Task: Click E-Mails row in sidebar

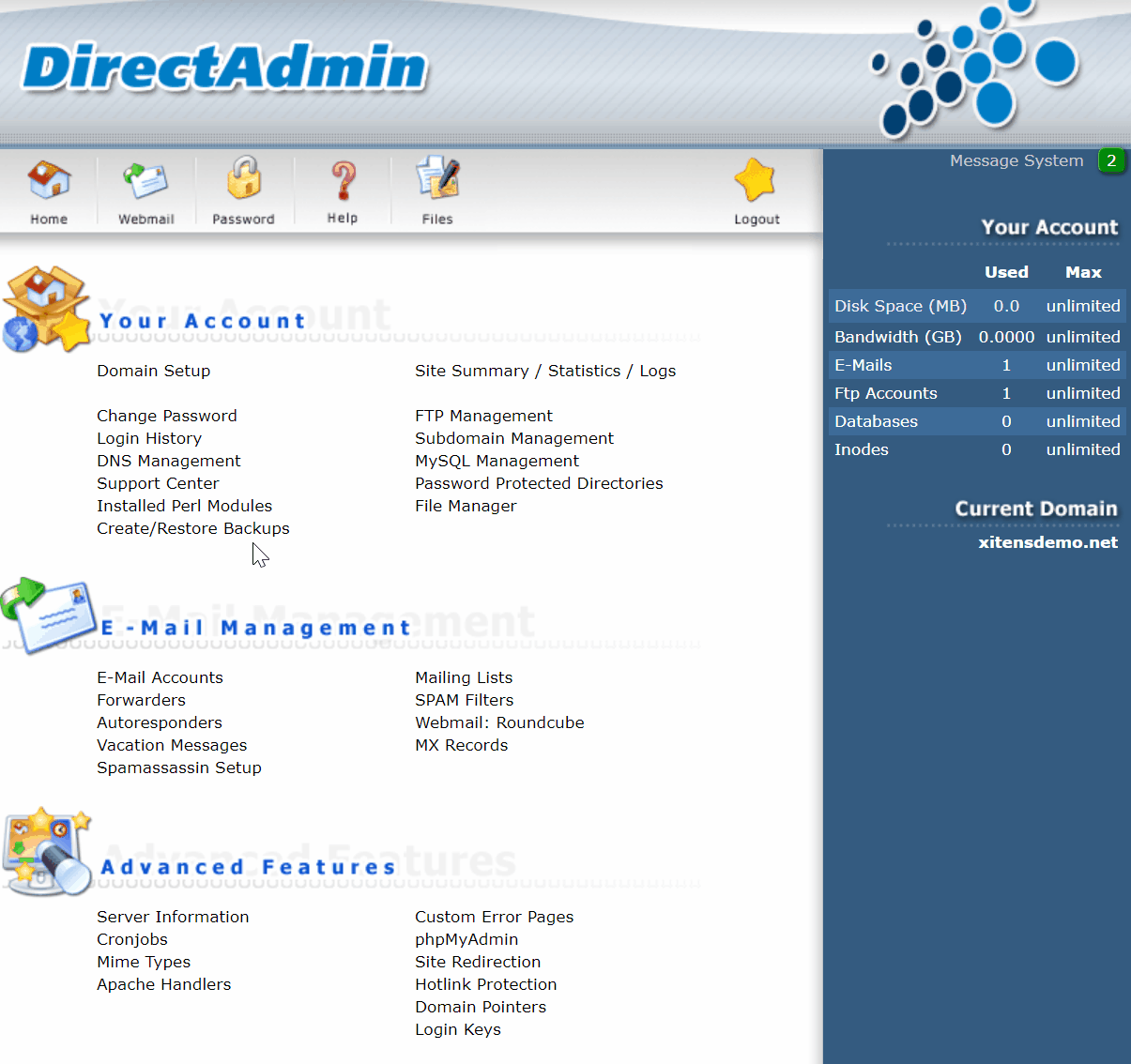Action: (x=977, y=365)
